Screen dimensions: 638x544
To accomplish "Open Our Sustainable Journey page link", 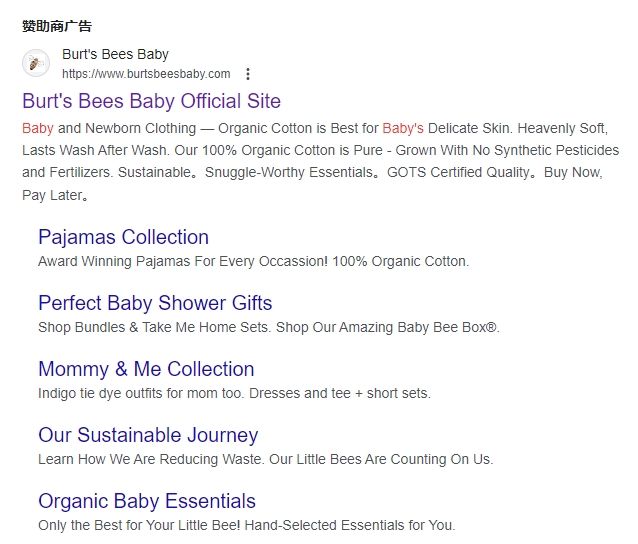I will coord(148,435).
